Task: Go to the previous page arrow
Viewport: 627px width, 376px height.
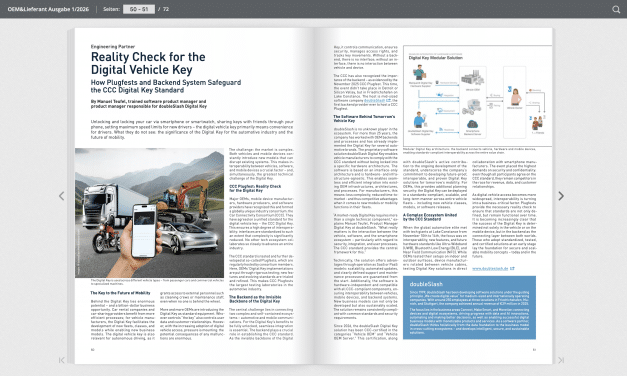Action: [x=62, y=196]
